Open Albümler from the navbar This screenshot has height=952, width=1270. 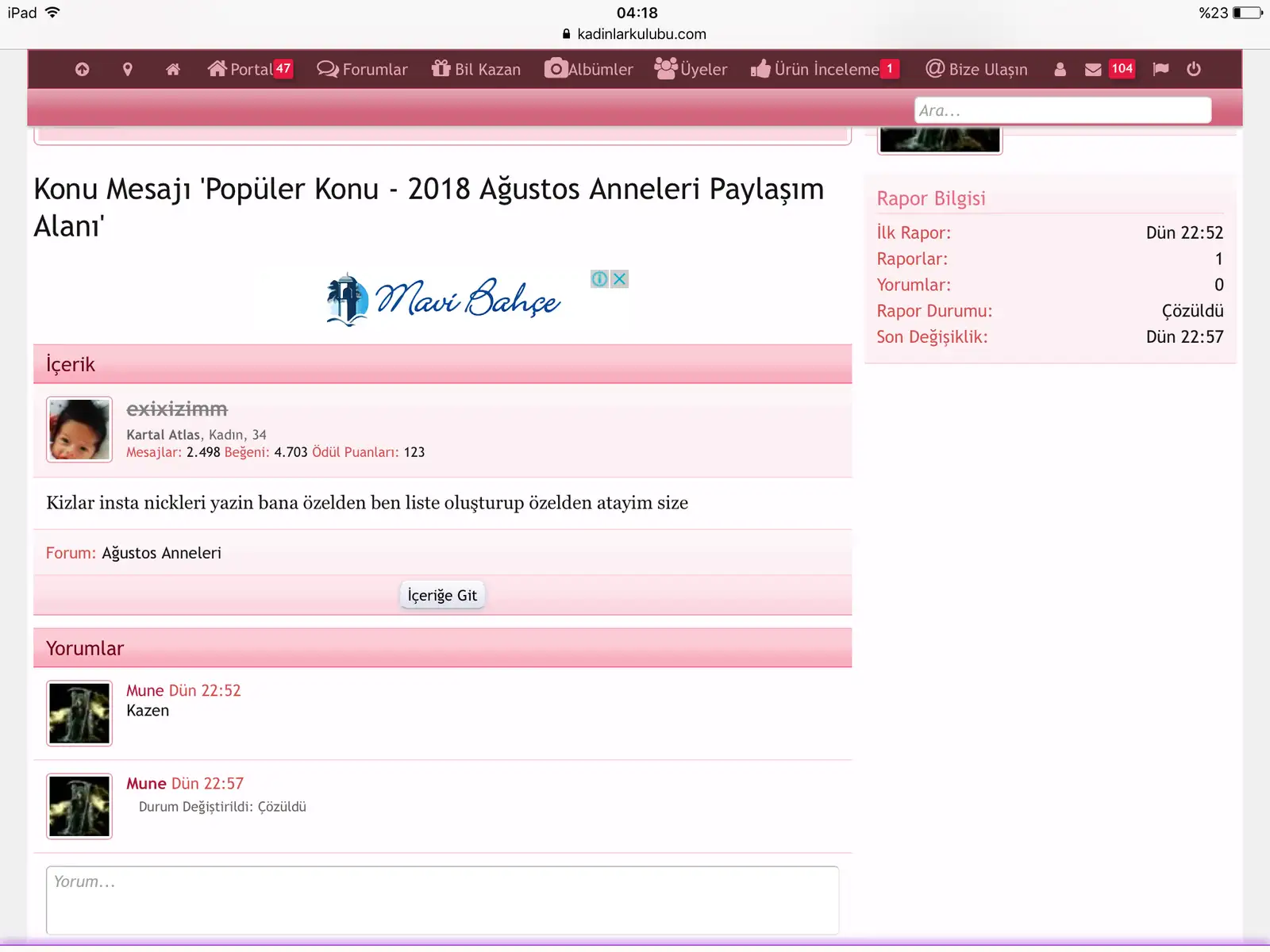[589, 70]
